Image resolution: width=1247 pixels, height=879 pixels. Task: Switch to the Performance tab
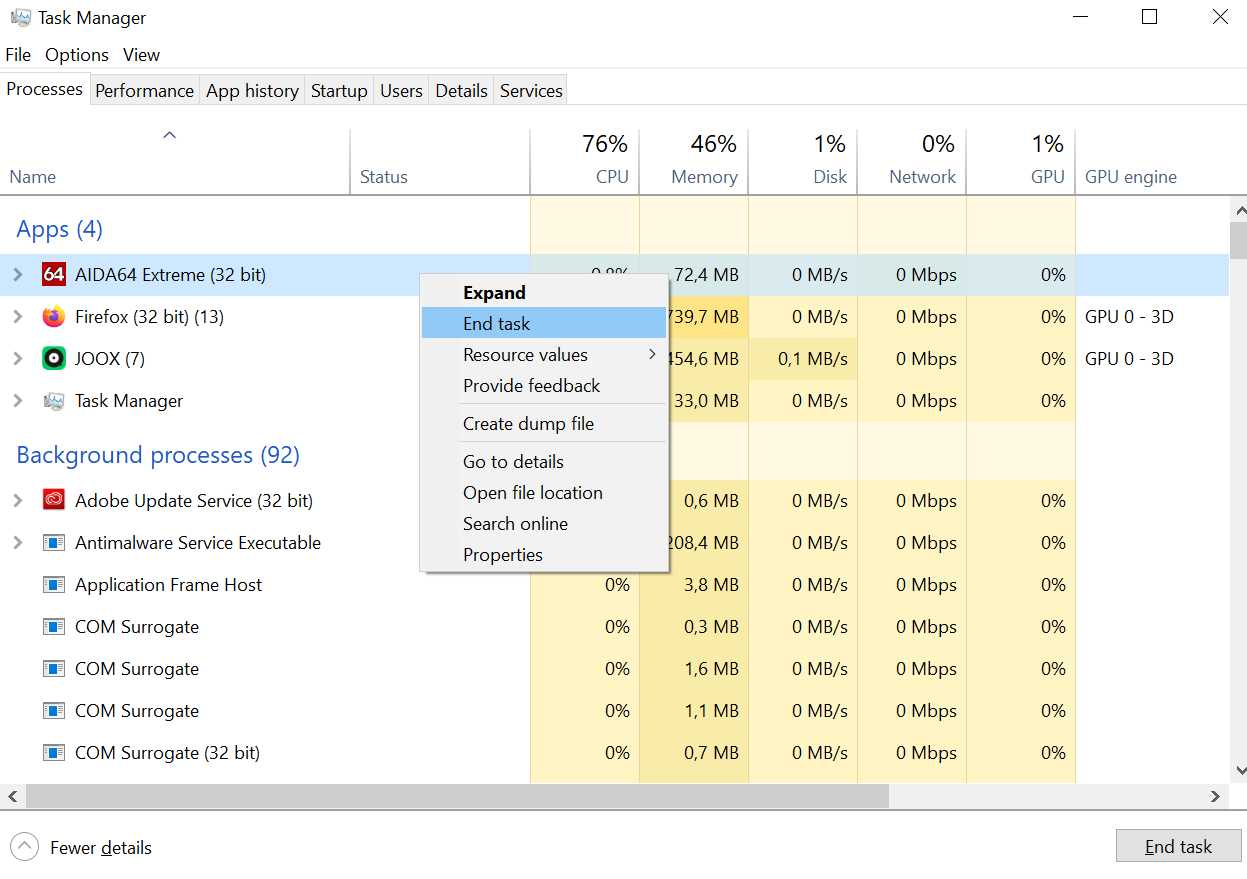144,91
